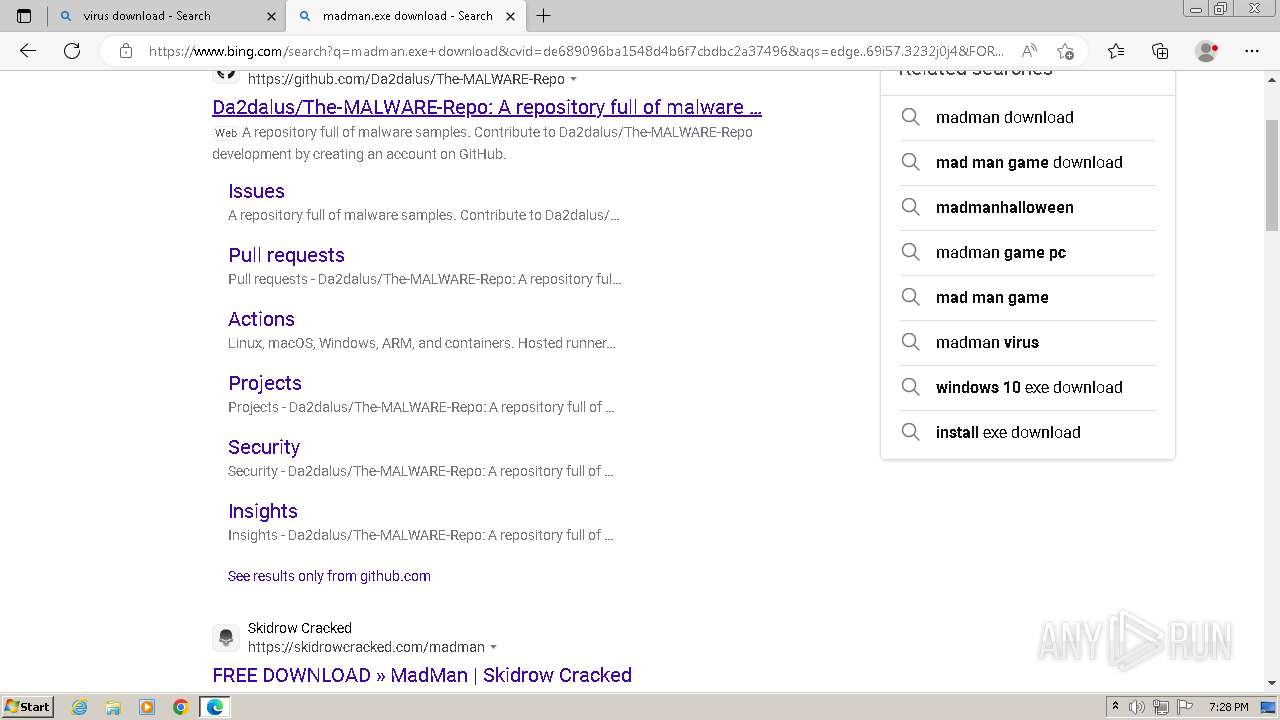The height and width of the screenshot is (720, 1280).
Task: Click Skidrow Cracked site favicon
Action: click(x=226, y=637)
